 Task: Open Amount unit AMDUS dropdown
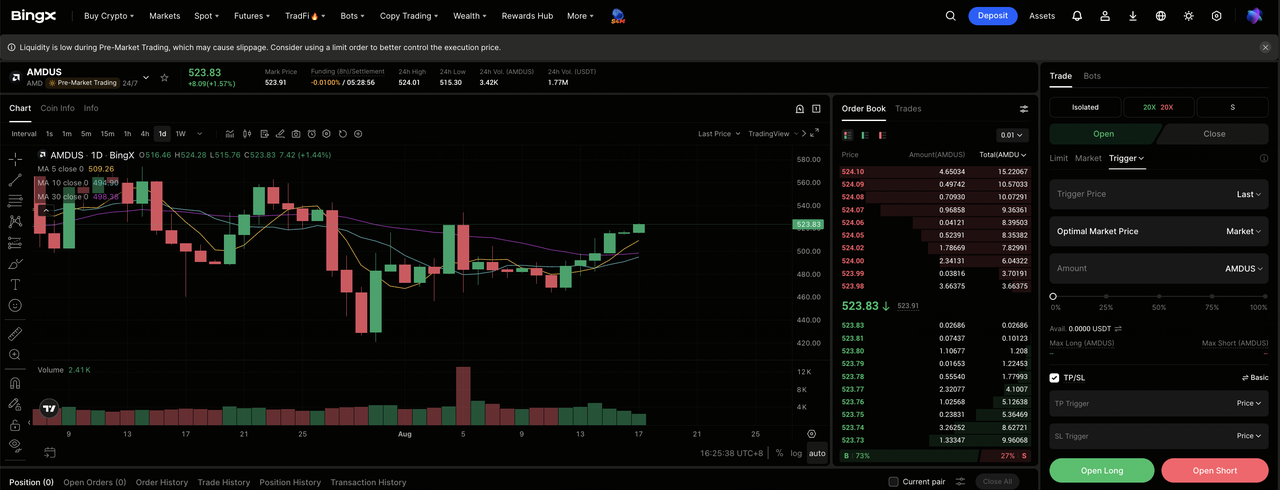(1244, 268)
